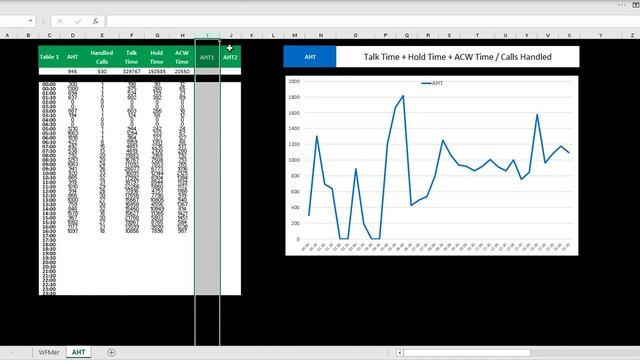Click the 'ACW Time' header cell
640x360 pixels.
tap(182, 57)
